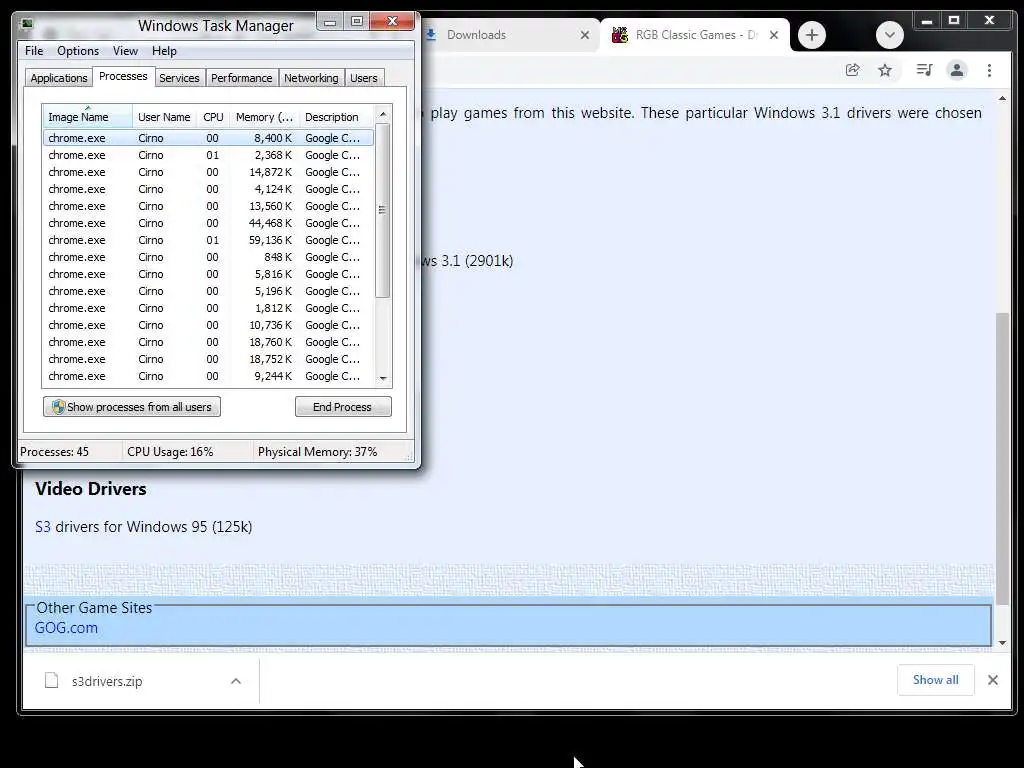Open the View menu in Task Manager
The image size is (1024, 768).
point(125,51)
